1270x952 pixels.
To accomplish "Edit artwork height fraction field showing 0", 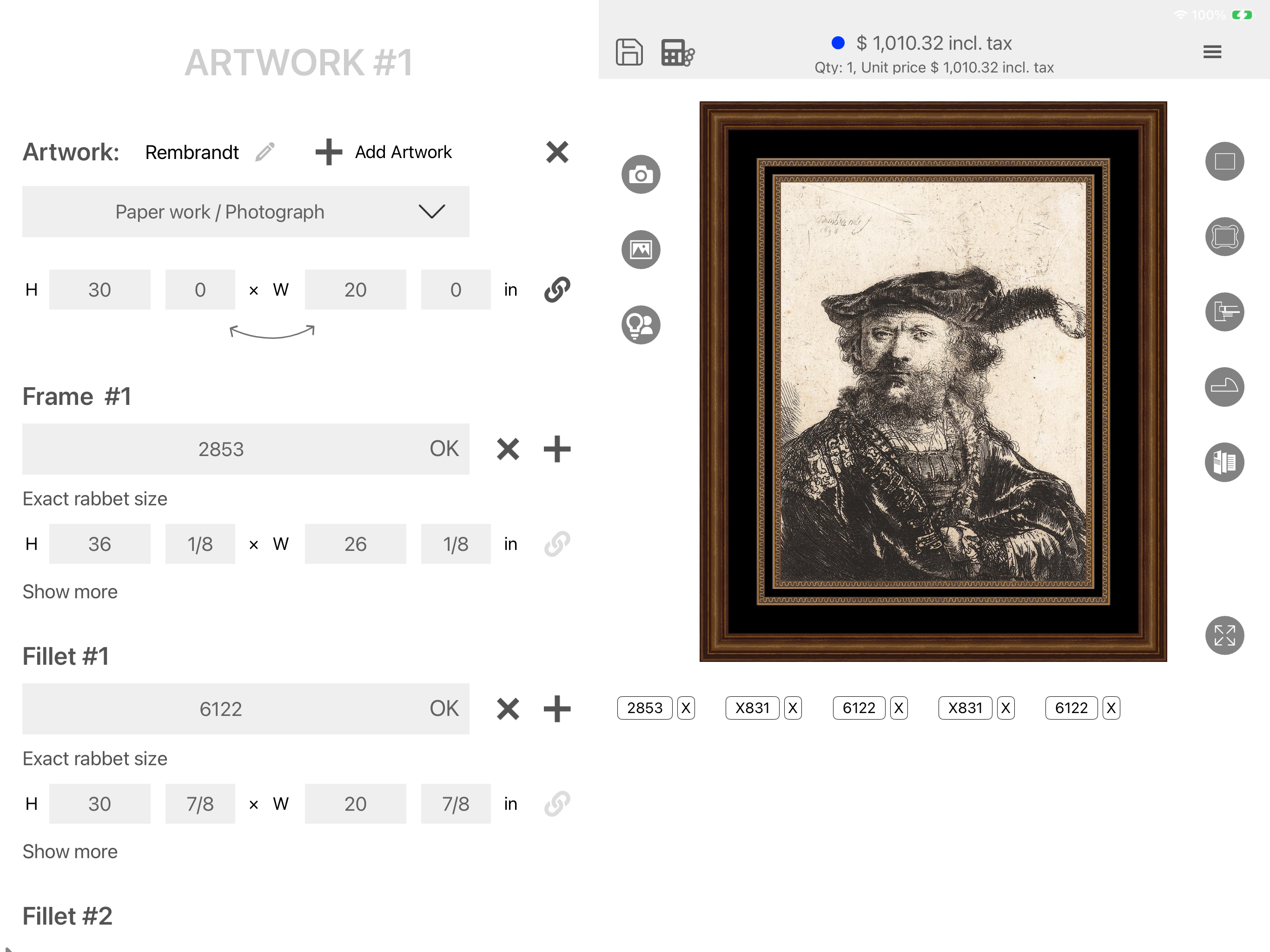I will coord(200,290).
